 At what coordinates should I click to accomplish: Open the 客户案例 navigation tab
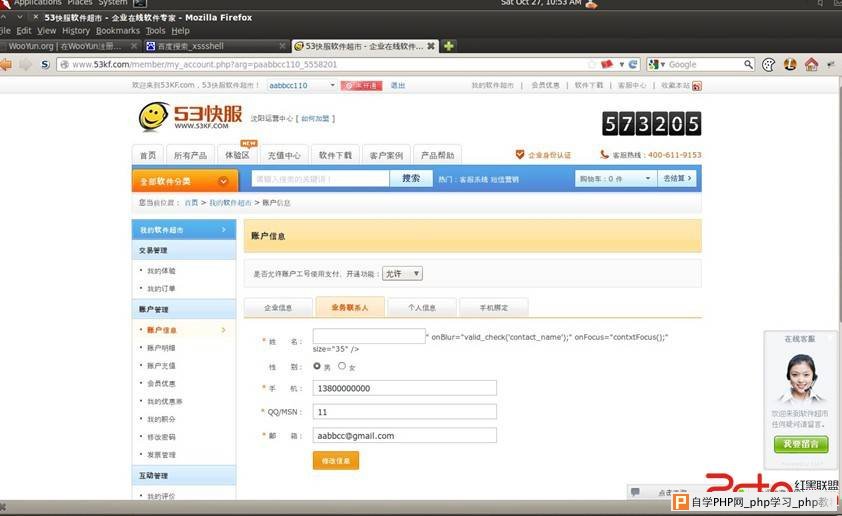[x=386, y=155]
